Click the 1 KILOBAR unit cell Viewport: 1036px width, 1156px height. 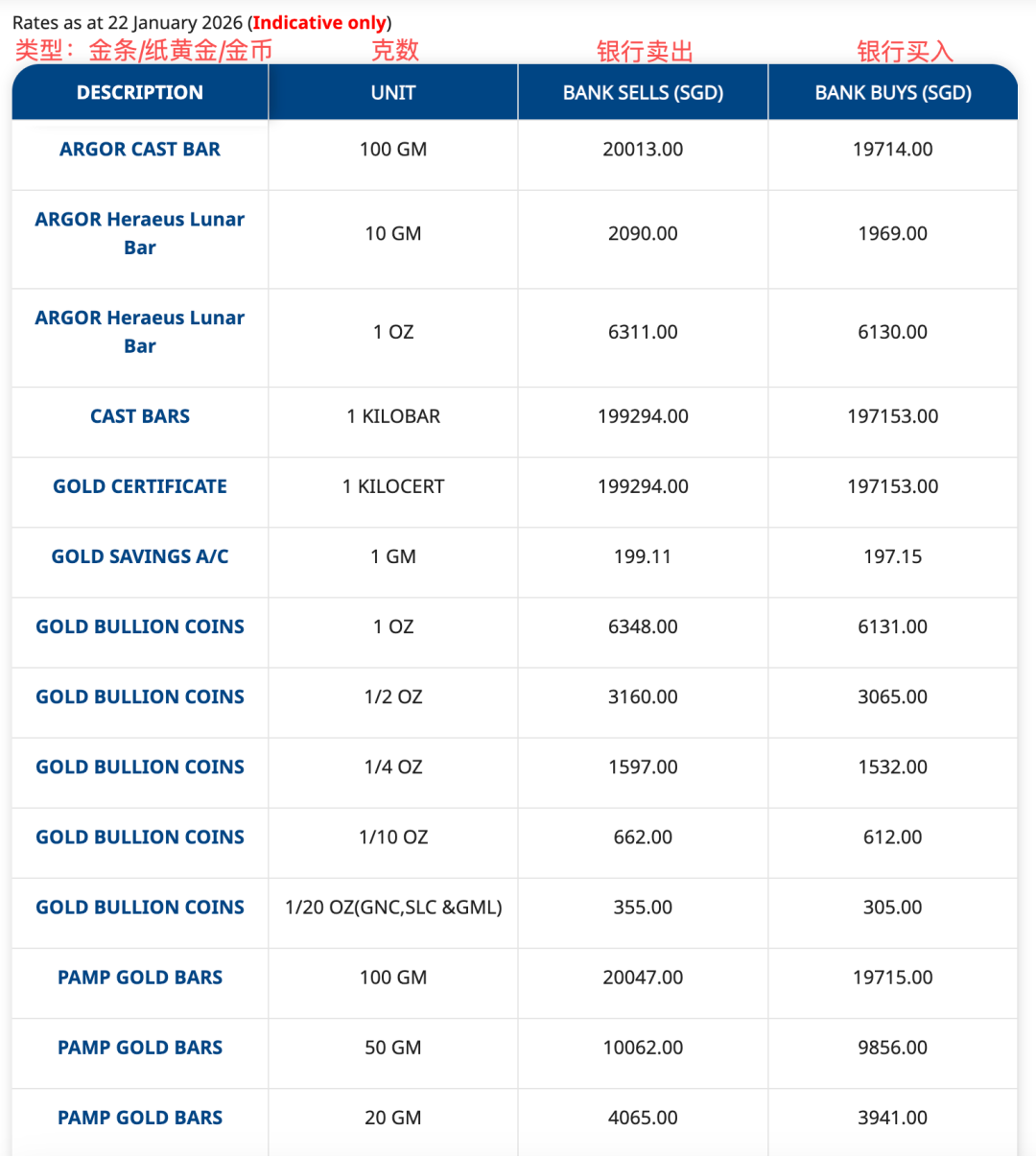pyautogui.click(x=393, y=416)
